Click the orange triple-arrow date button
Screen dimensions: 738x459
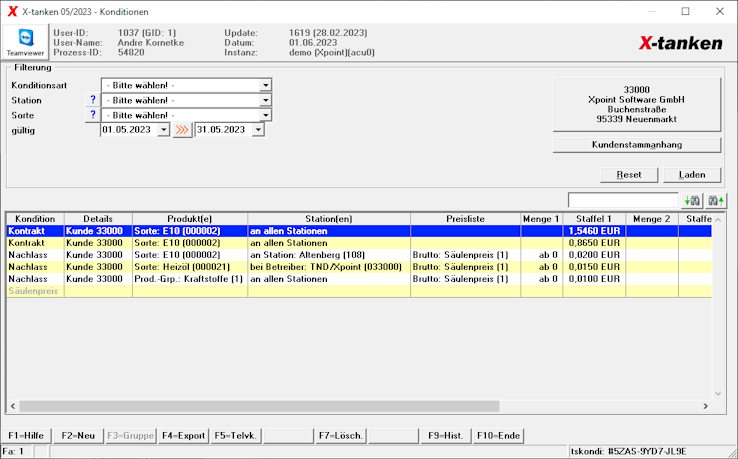(182, 130)
